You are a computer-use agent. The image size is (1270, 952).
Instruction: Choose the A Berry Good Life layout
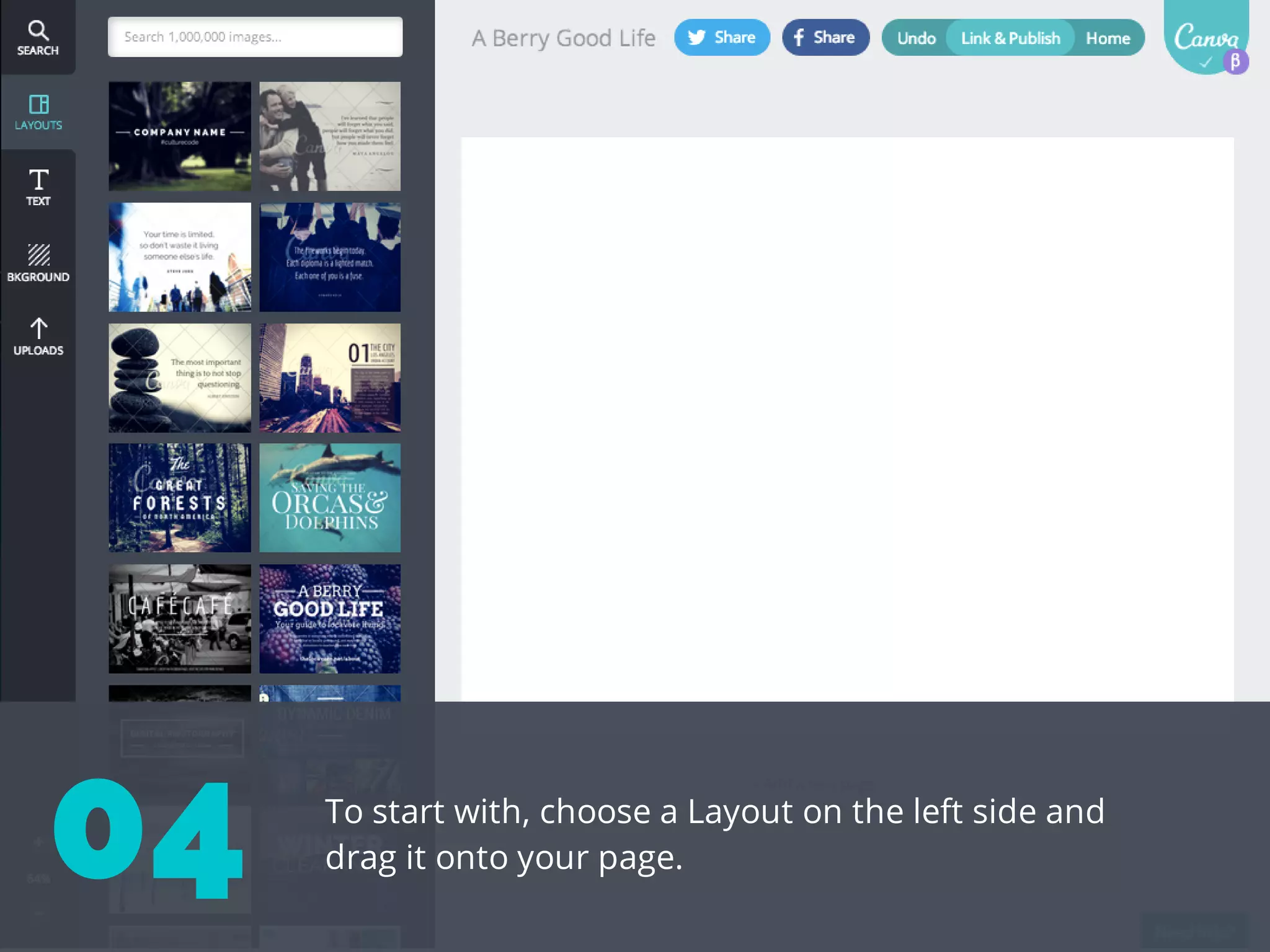pos(330,619)
